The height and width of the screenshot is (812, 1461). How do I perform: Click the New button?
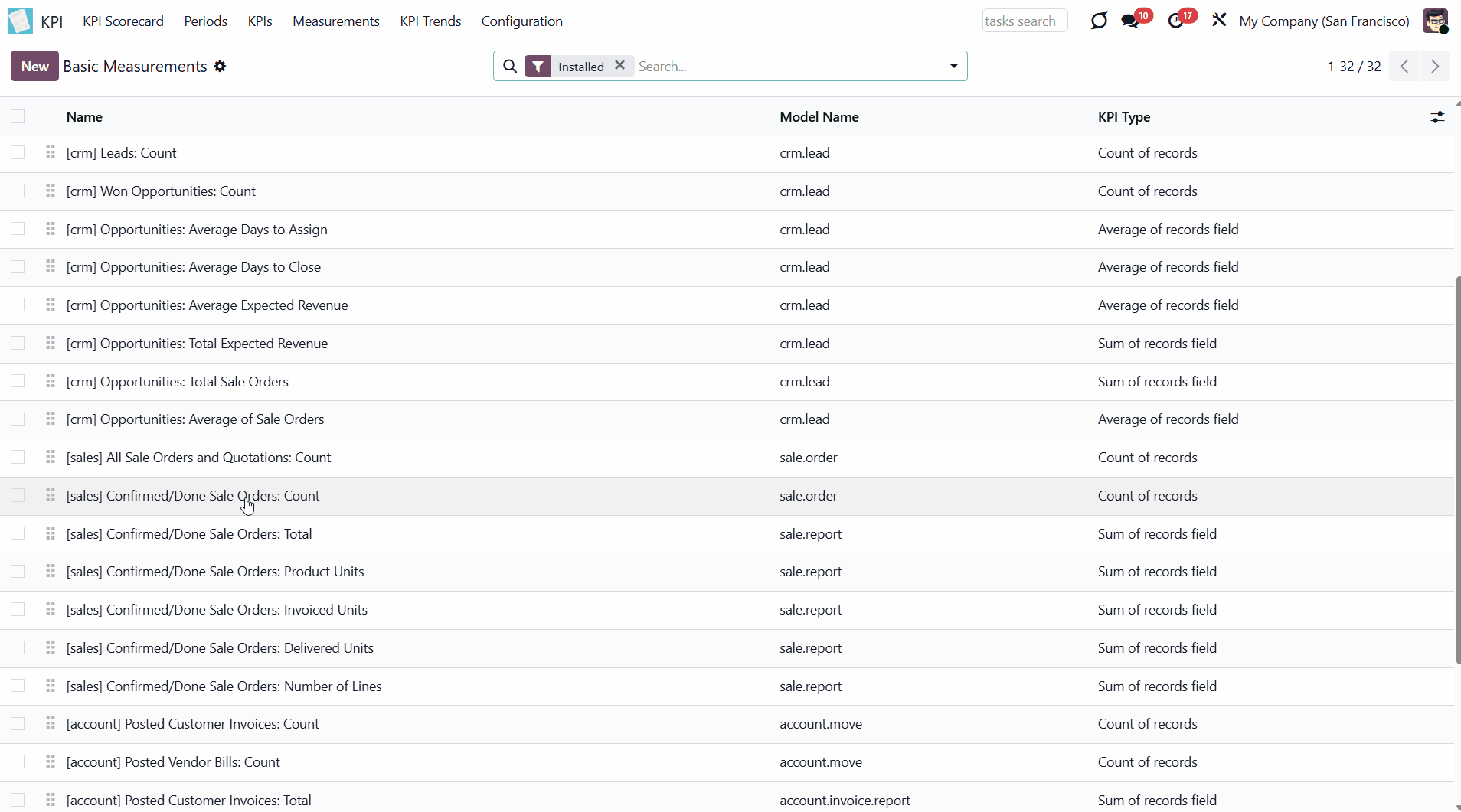34,67
